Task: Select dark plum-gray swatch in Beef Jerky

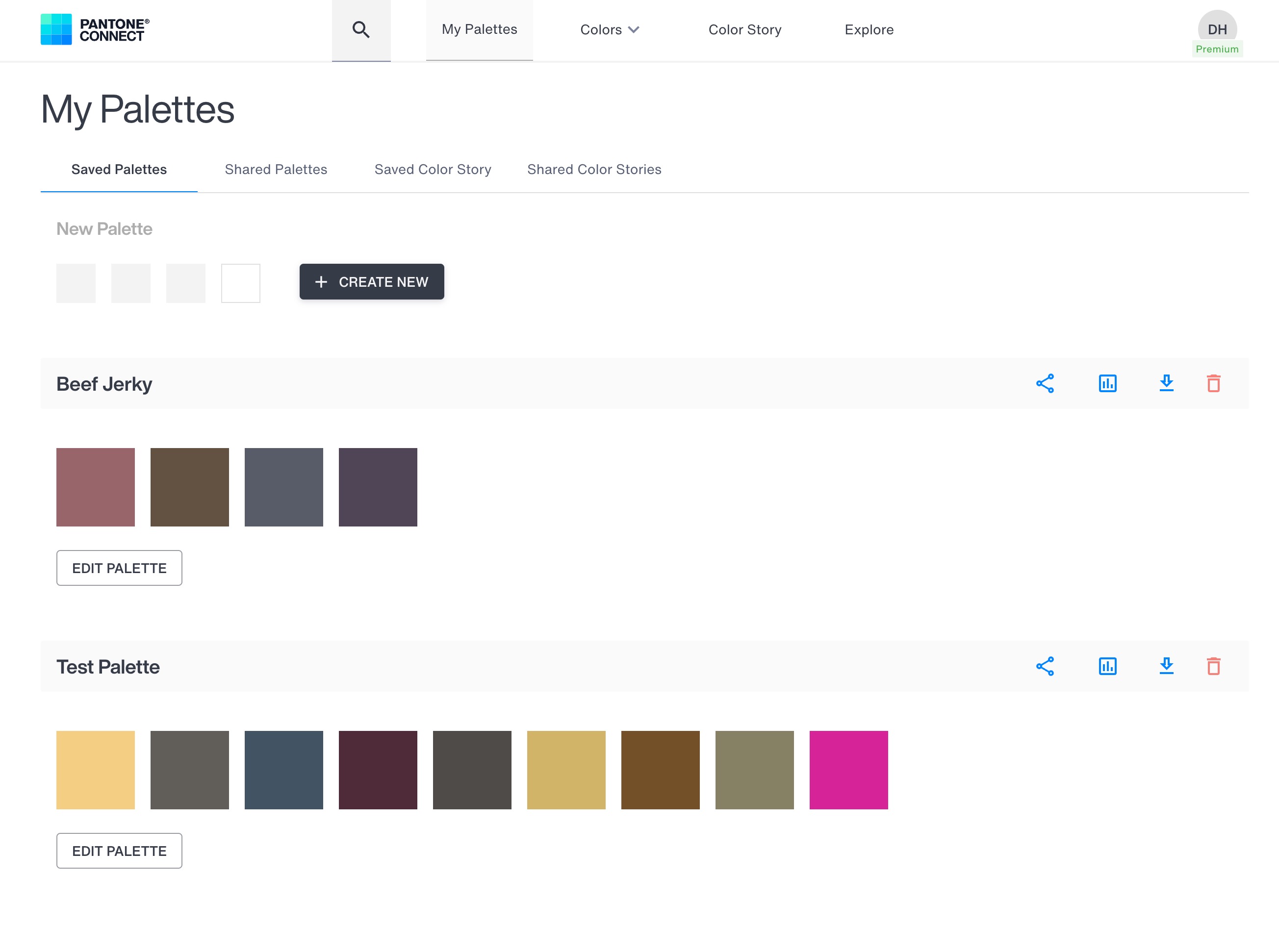Action: (x=378, y=488)
